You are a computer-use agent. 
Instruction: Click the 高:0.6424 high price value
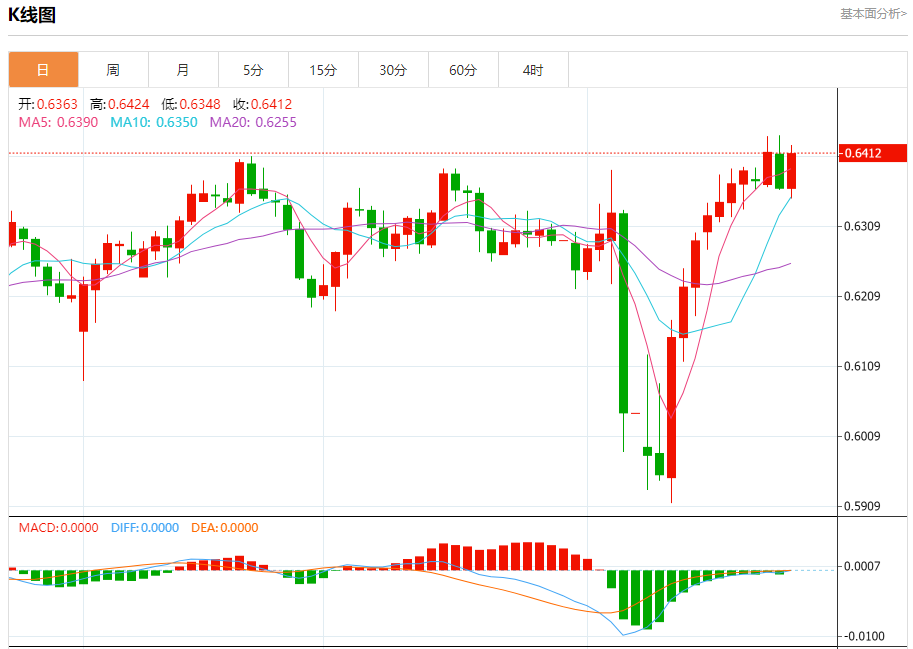click(119, 104)
